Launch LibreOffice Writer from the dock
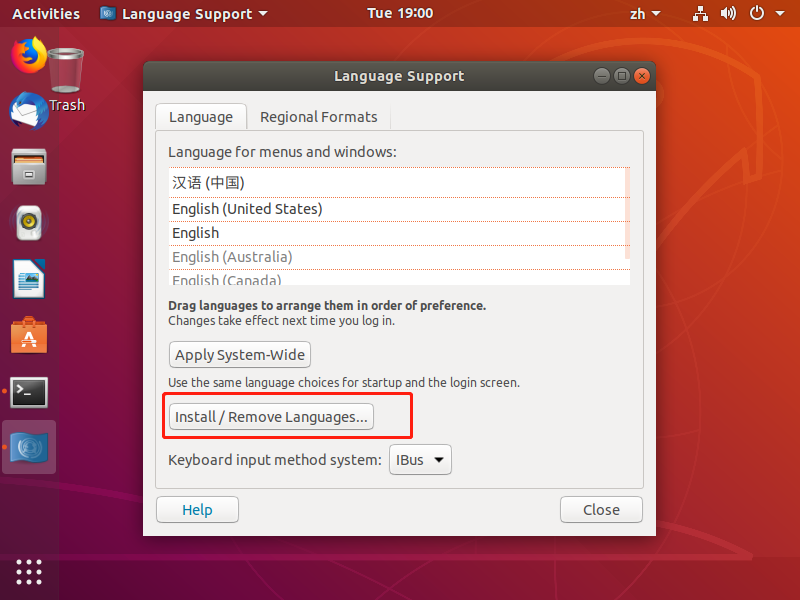The image size is (800, 600). [29, 279]
